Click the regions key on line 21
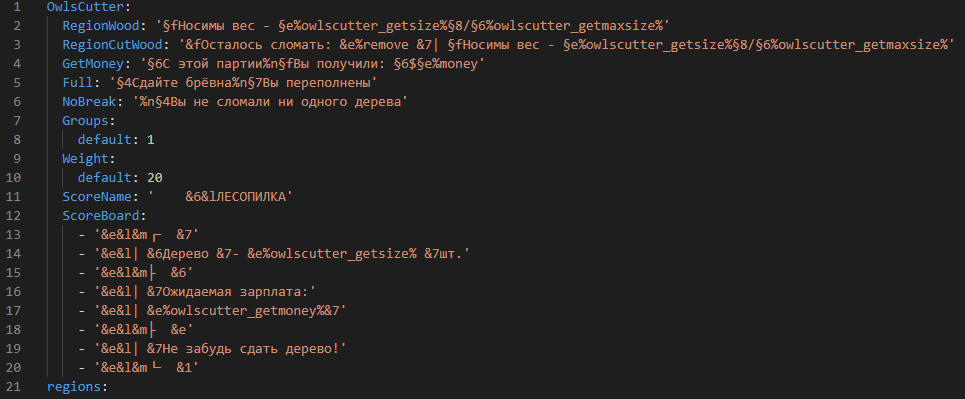 point(73,387)
